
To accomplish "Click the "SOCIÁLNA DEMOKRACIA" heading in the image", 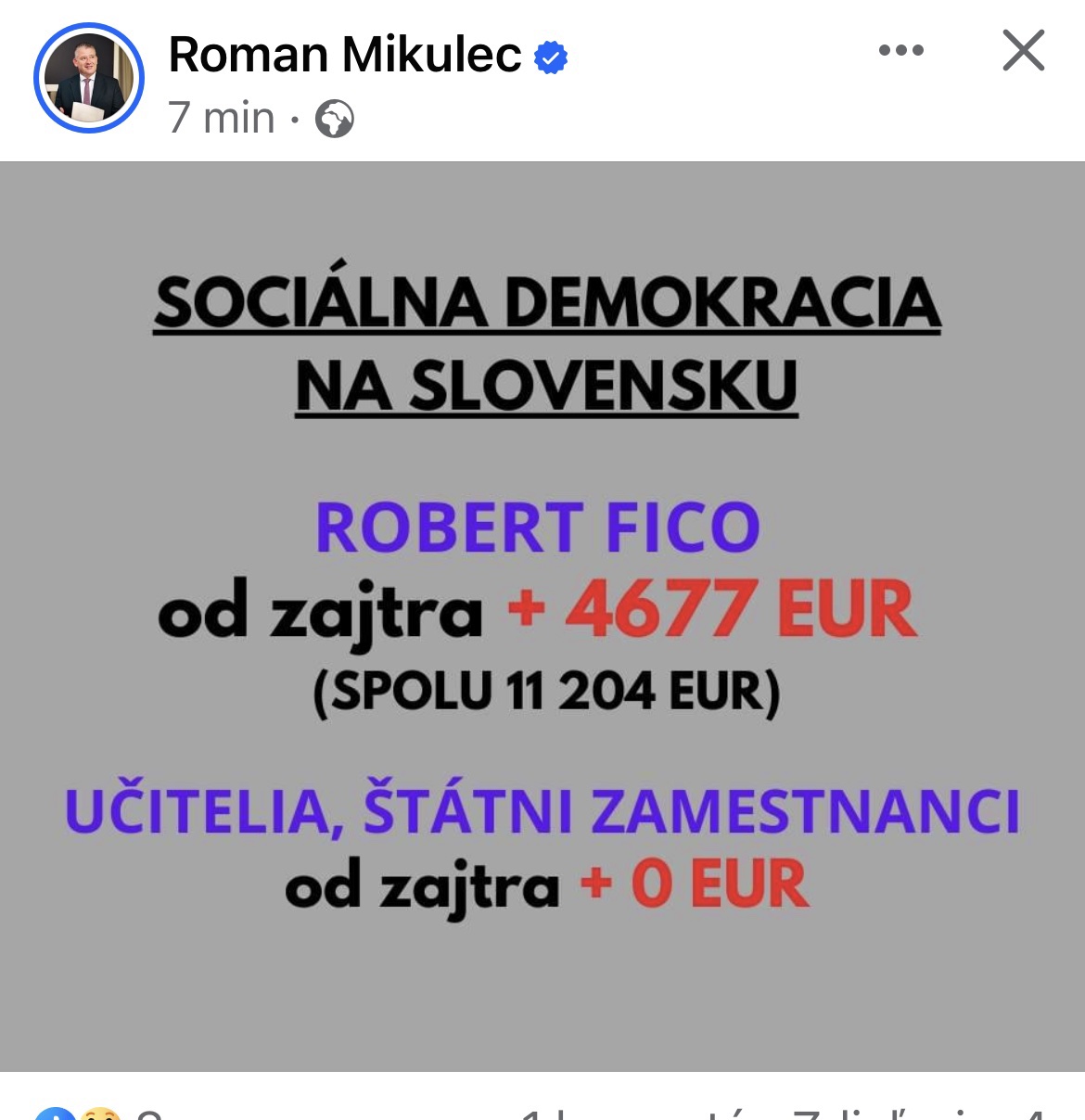I will coord(547,302).
